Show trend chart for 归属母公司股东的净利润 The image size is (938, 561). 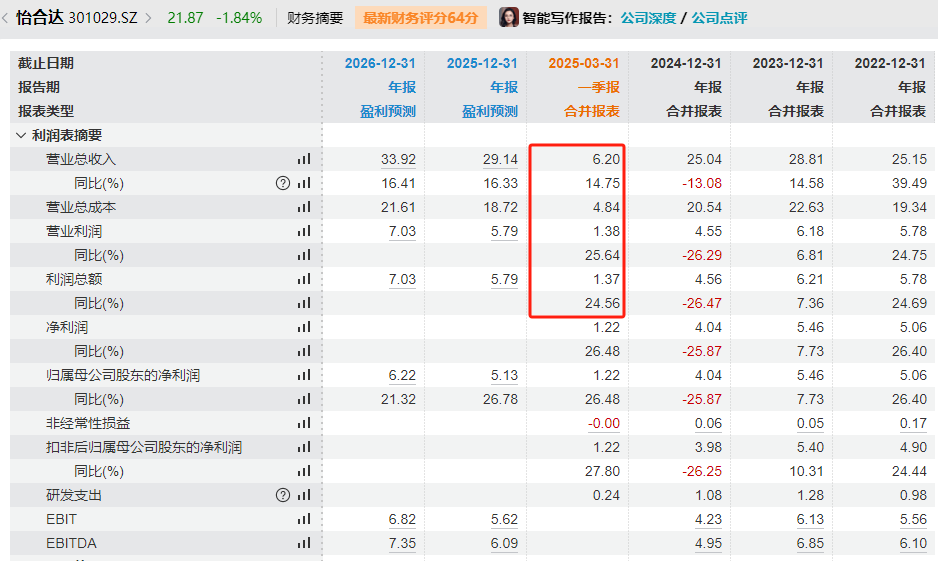[x=303, y=375]
